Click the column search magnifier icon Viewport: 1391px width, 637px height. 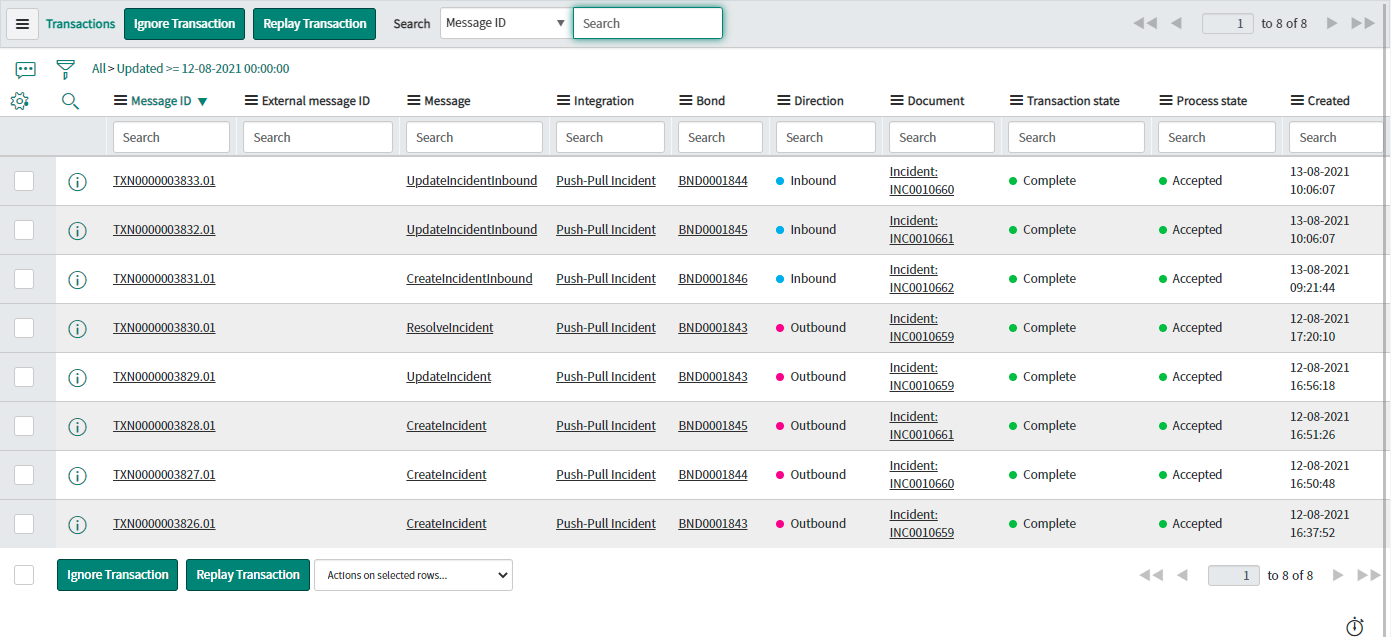point(70,101)
